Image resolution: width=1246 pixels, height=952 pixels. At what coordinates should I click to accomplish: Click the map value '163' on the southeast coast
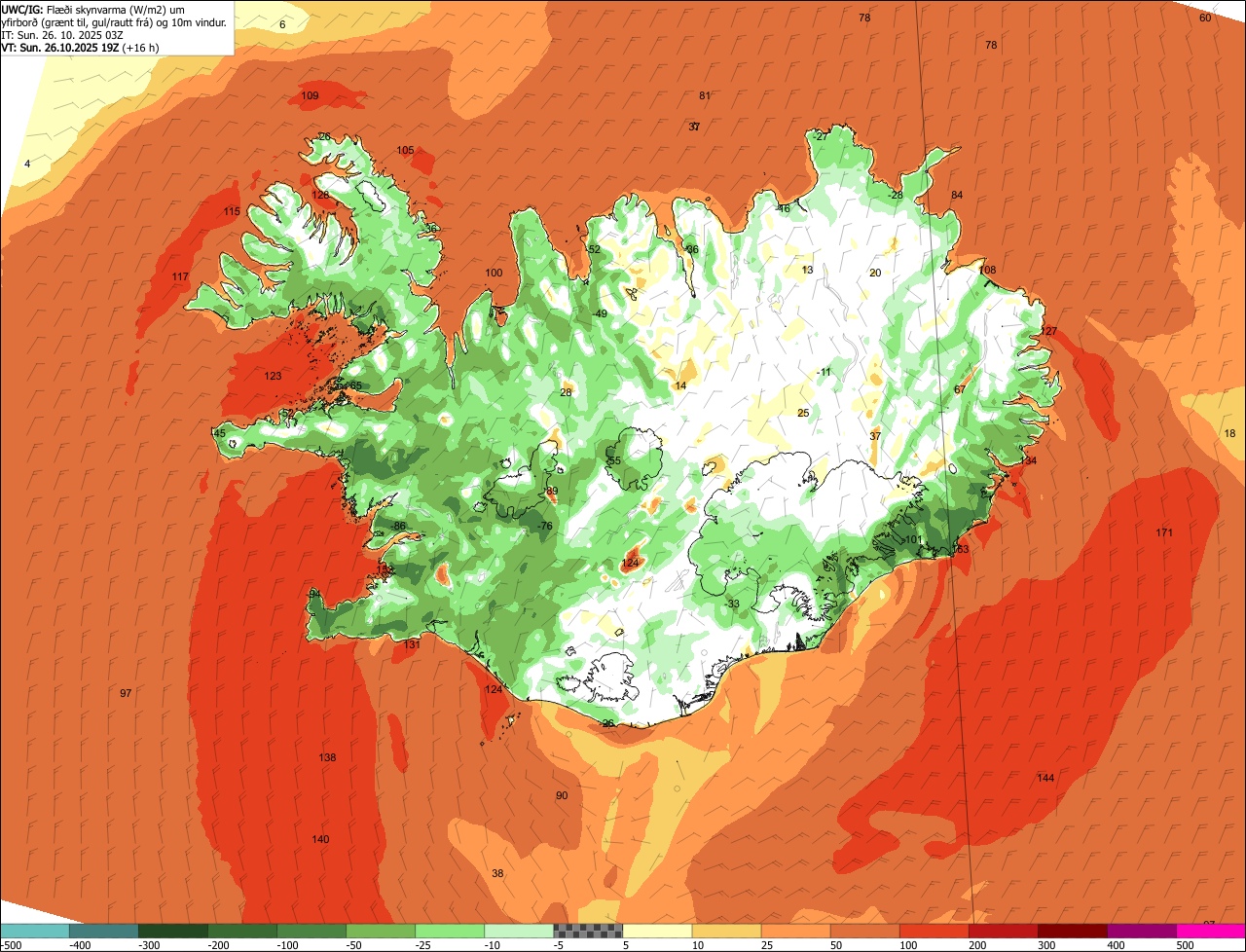click(x=960, y=550)
